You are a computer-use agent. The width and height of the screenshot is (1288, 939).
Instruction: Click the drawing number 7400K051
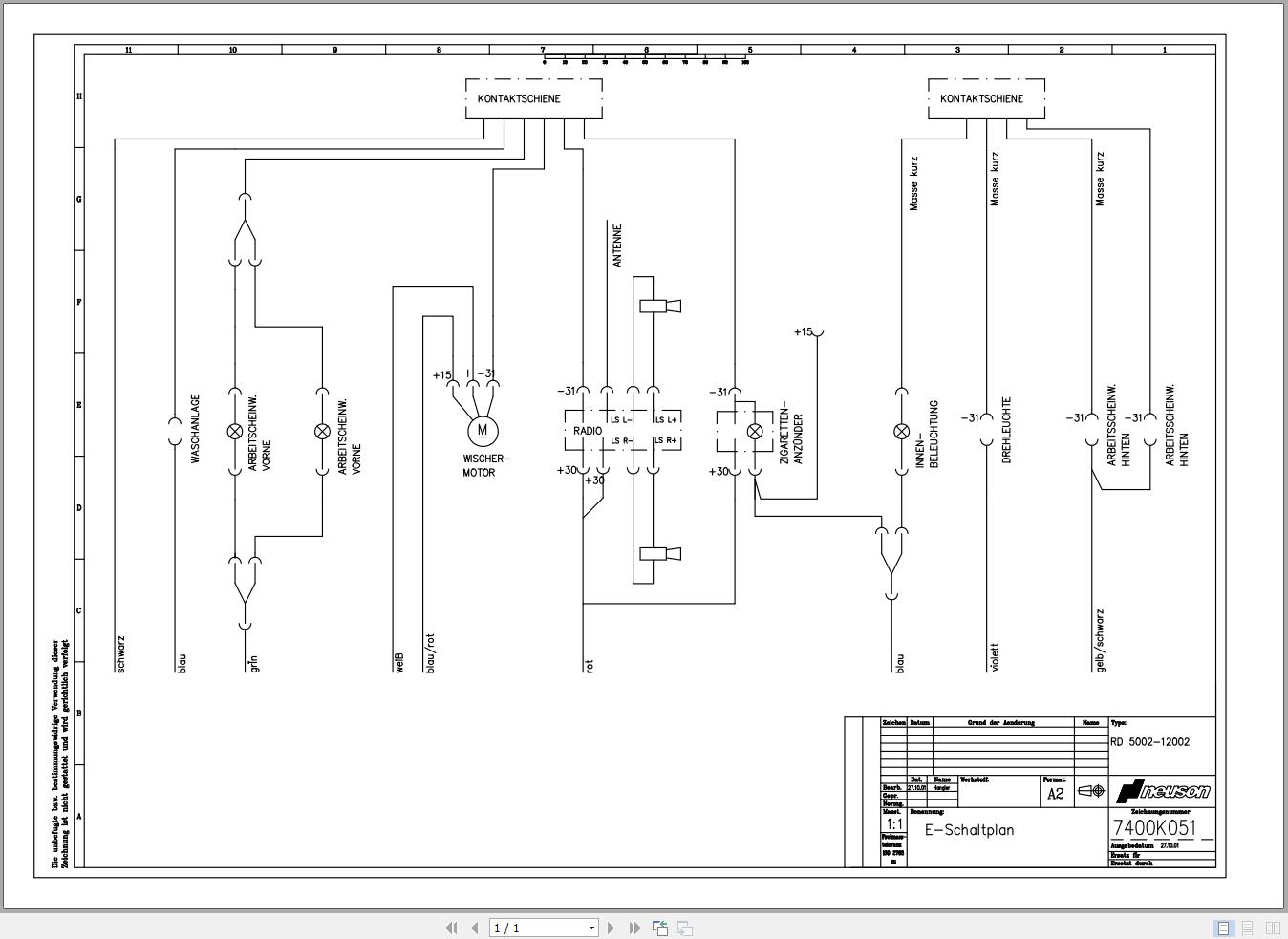point(1156,827)
